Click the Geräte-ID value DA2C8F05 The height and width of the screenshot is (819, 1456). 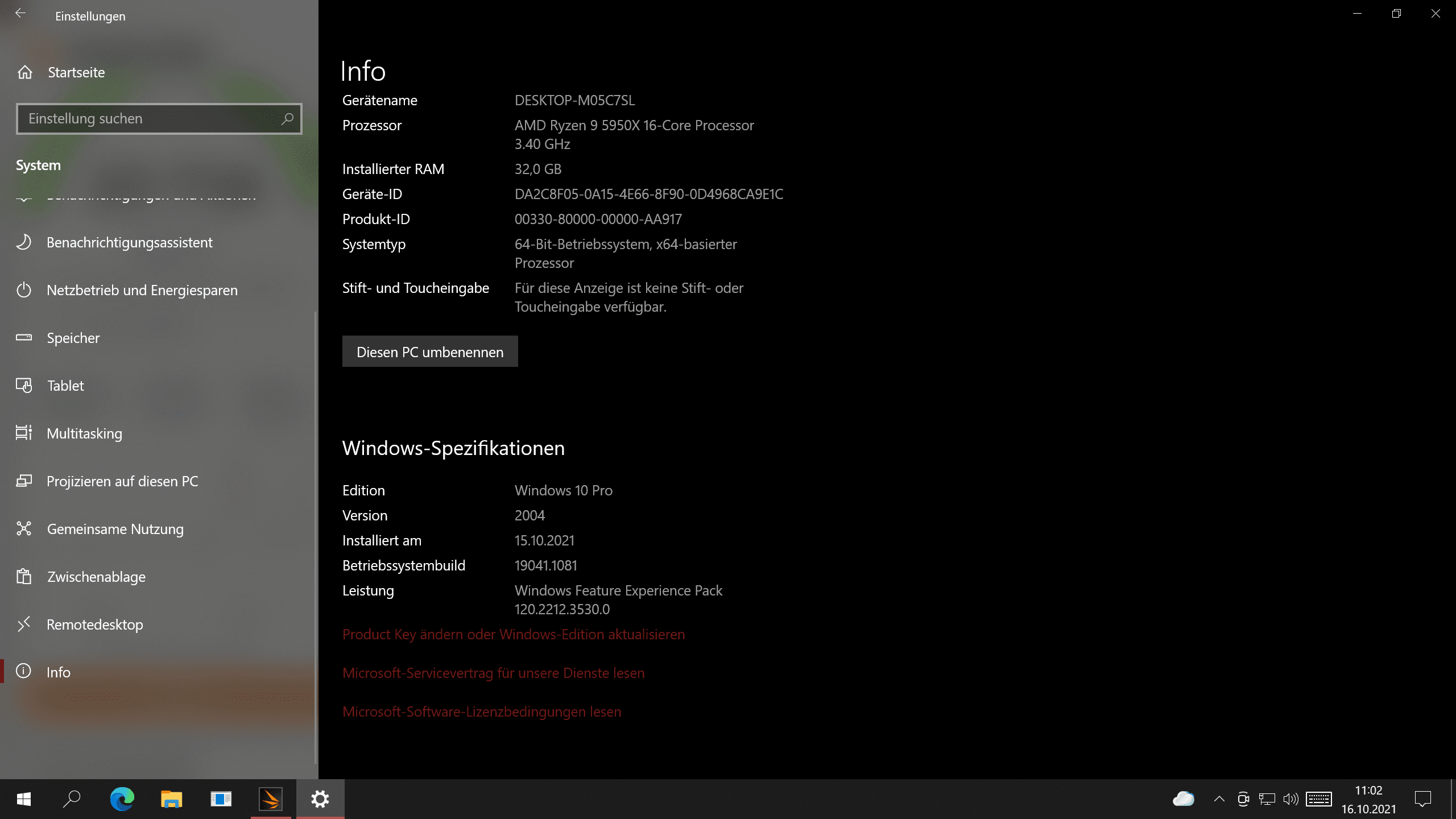coord(649,194)
